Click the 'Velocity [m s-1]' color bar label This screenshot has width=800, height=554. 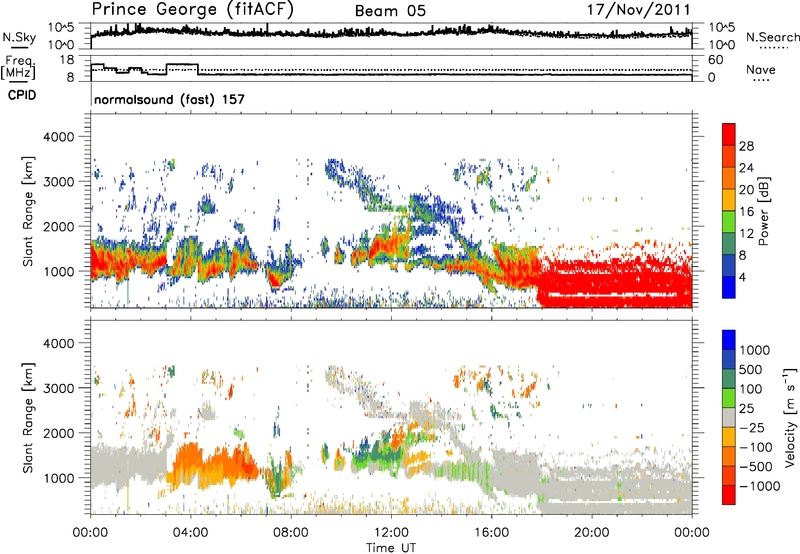(x=790, y=417)
